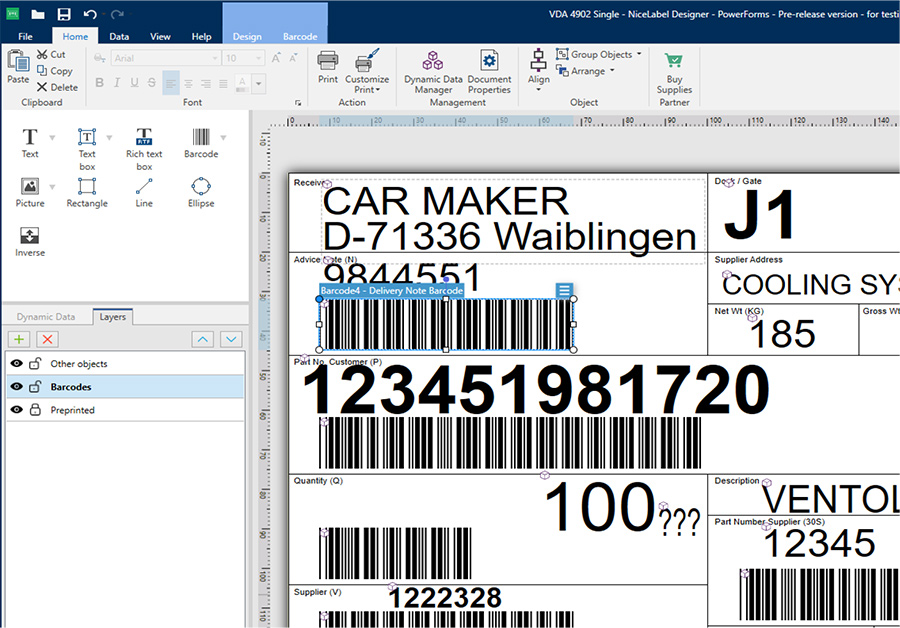Switch to the View tab

point(160,36)
